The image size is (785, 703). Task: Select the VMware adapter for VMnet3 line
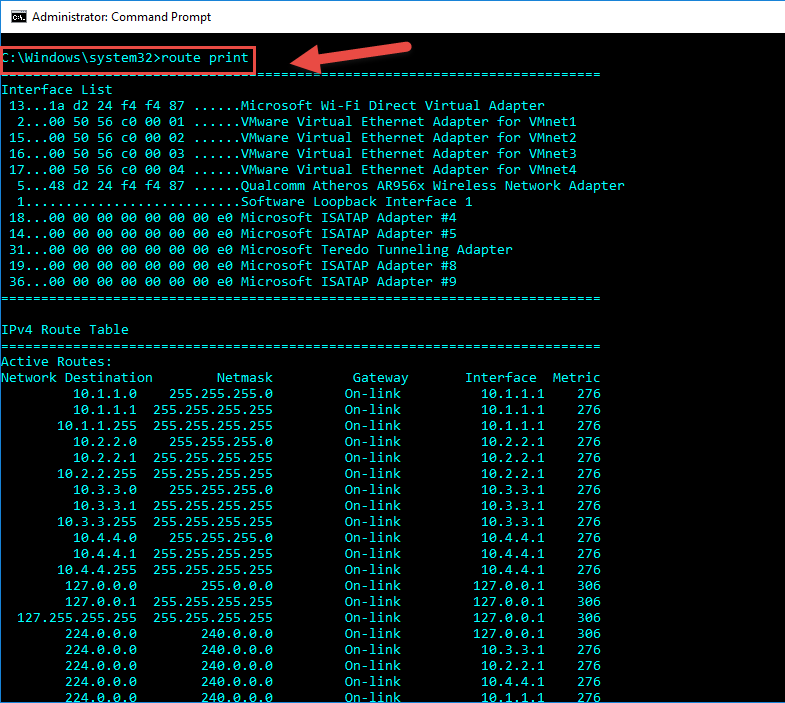pos(293,154)
